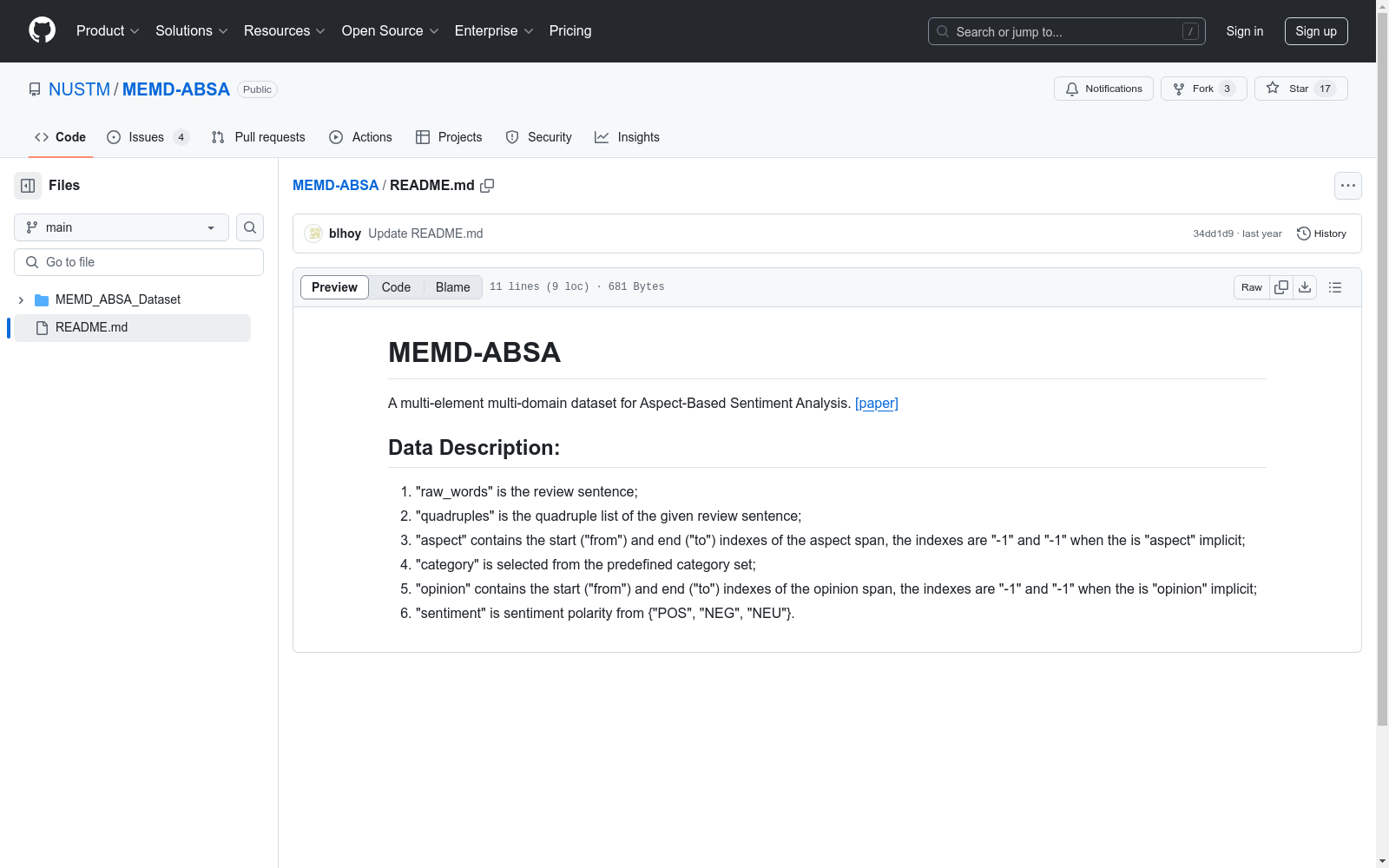
Task: Open the README outline menu
Action: [x=1334, y=286]
